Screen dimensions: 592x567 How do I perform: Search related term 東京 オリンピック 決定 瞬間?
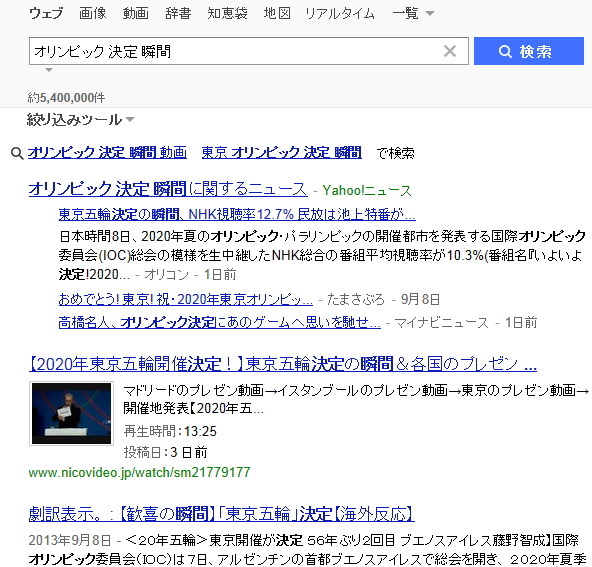click(x=282, y=153)
